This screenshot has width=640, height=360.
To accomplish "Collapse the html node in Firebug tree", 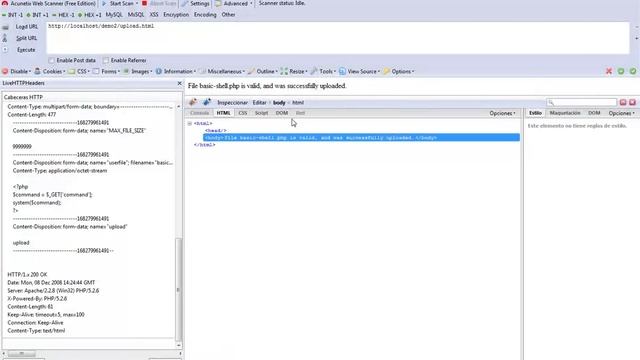I will pyautogui.click(x=190, y=123).
